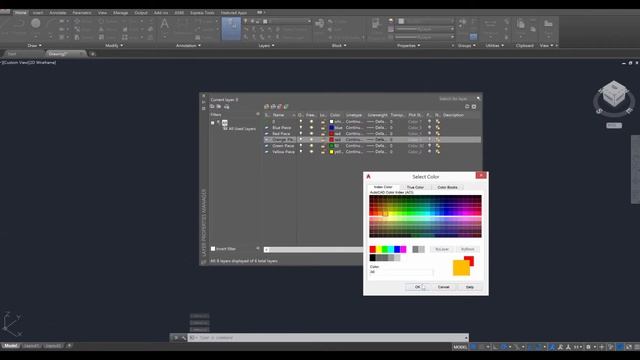The image size is (640, 360).
Task: Click Help in Select Color dialog
Action: [470, 287]
